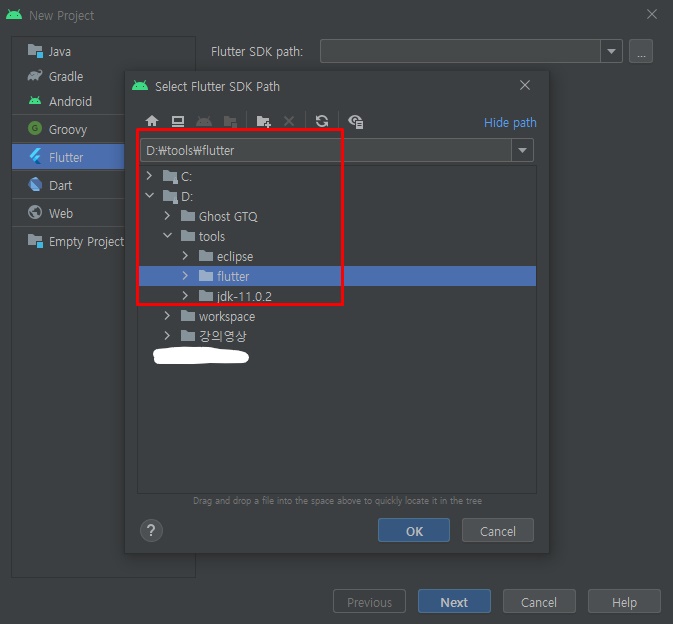This screenshot has height=624, width=673.
Task: Expand the eclipse folder
Action: [185, 256]
